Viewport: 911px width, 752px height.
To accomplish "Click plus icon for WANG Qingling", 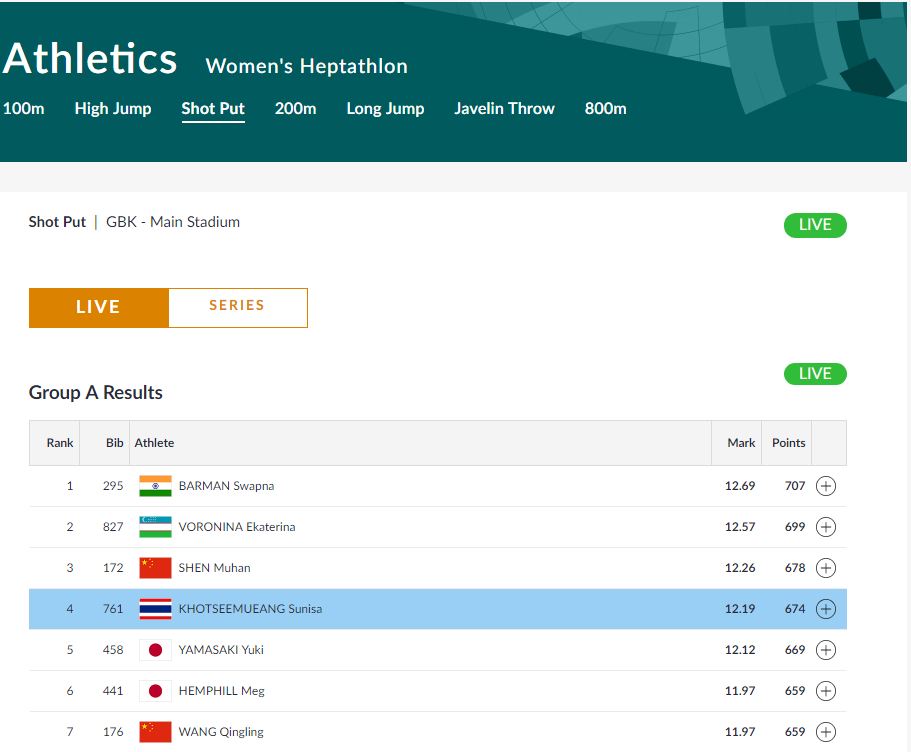I will coord(825,732).
